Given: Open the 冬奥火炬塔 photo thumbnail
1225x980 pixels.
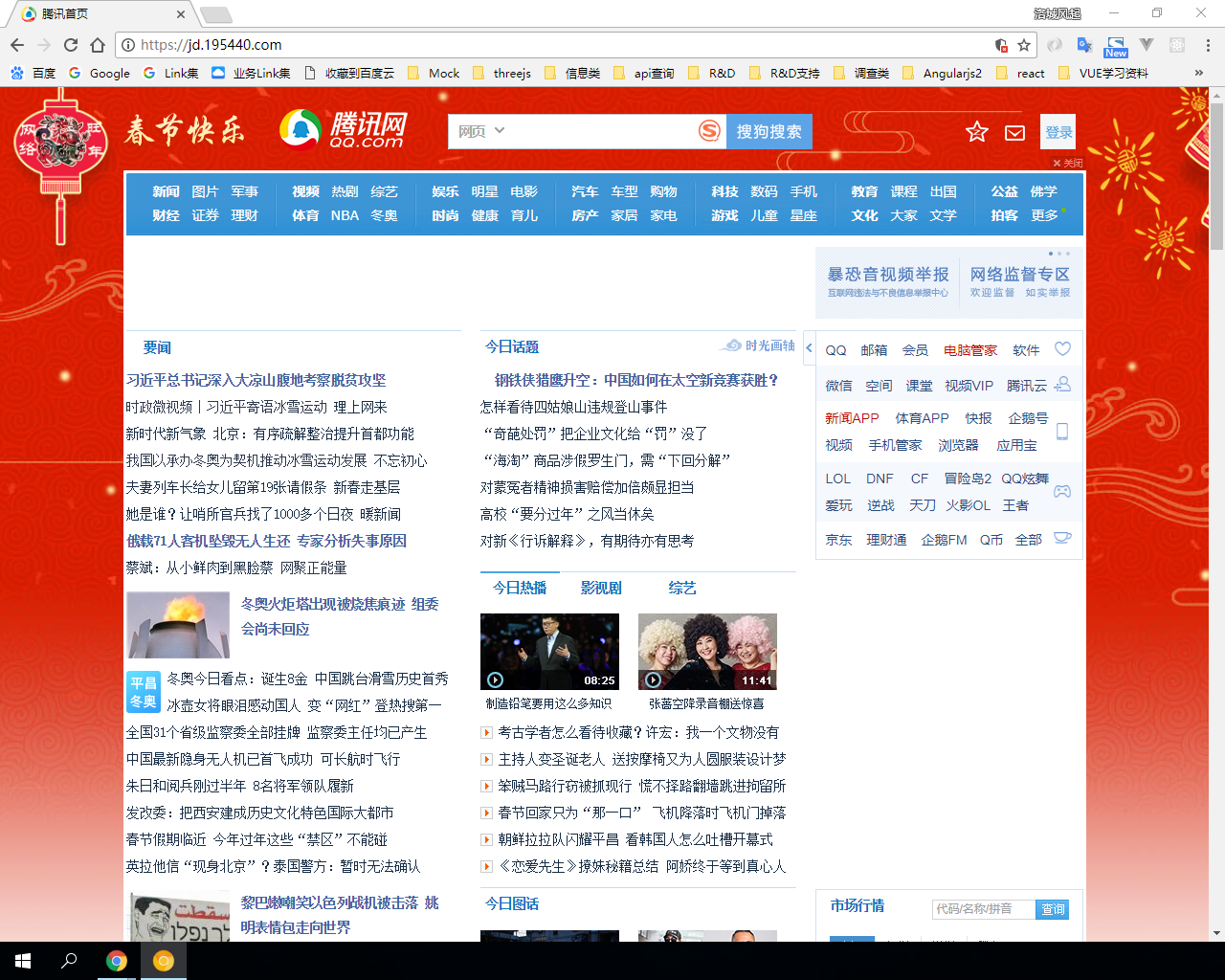Looking at the screenshot, I should point(178,625).
